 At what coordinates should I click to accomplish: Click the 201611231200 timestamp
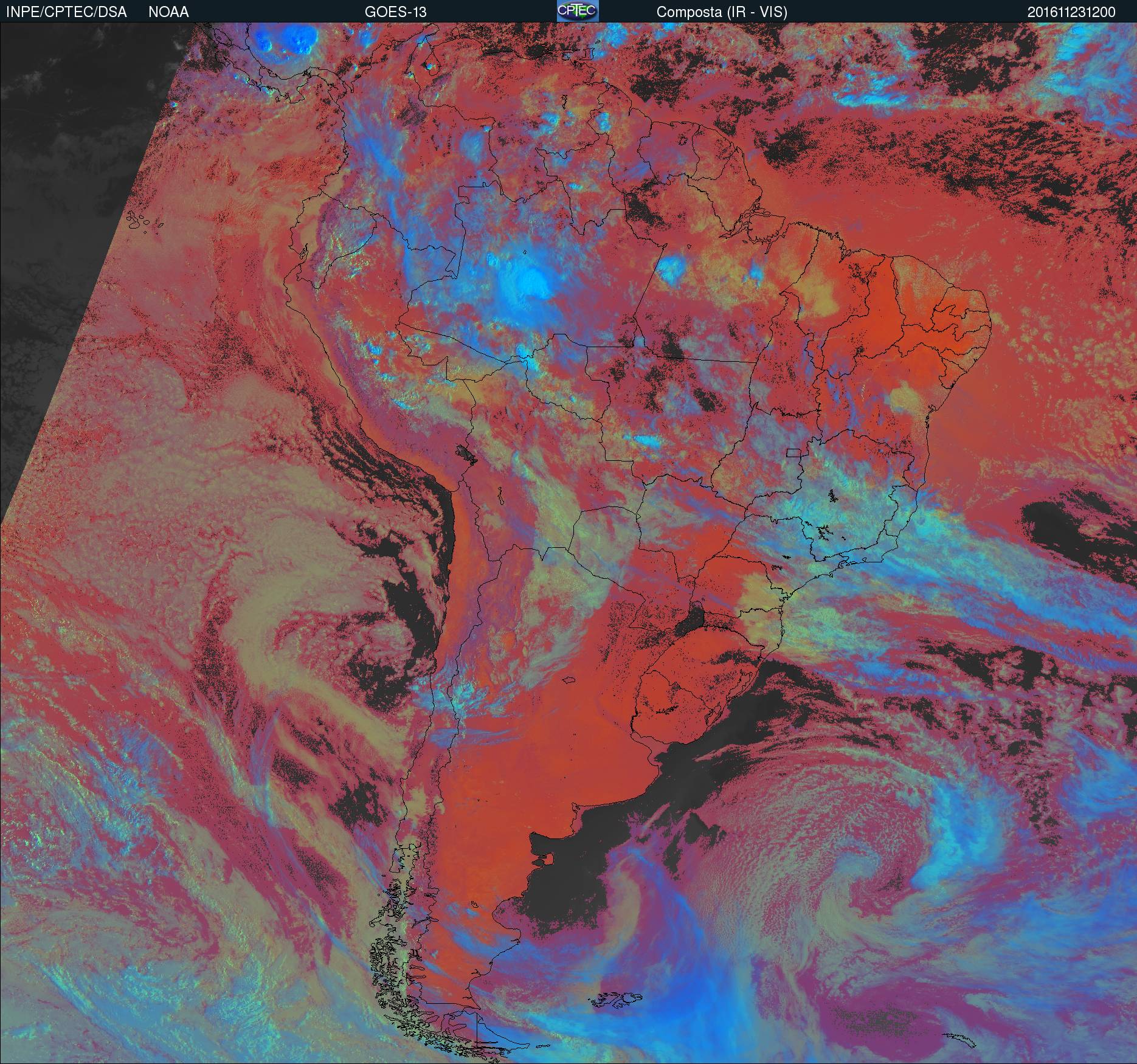(x=1071, y=12)
